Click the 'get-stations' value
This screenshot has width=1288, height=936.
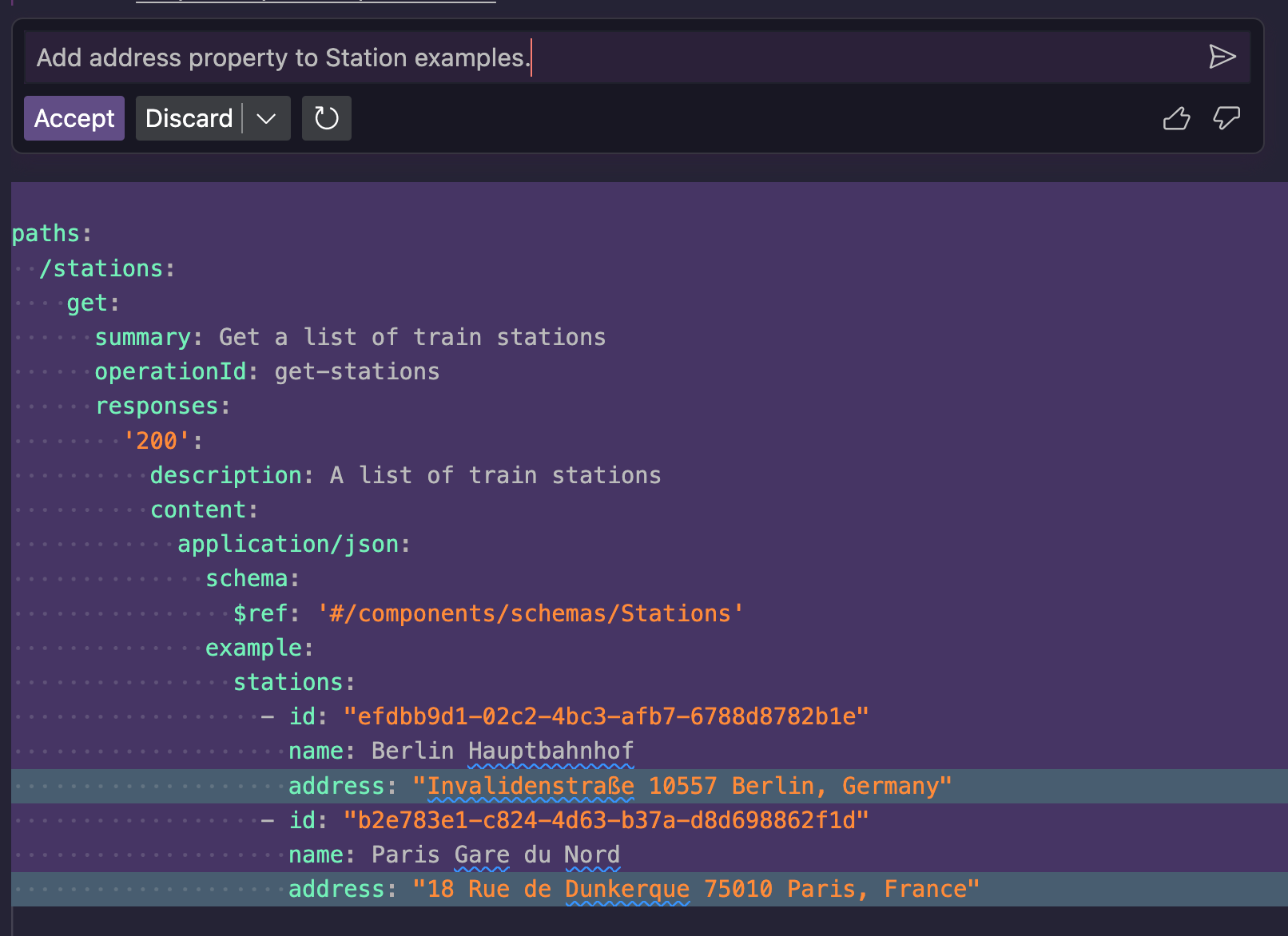coord(357,371)
